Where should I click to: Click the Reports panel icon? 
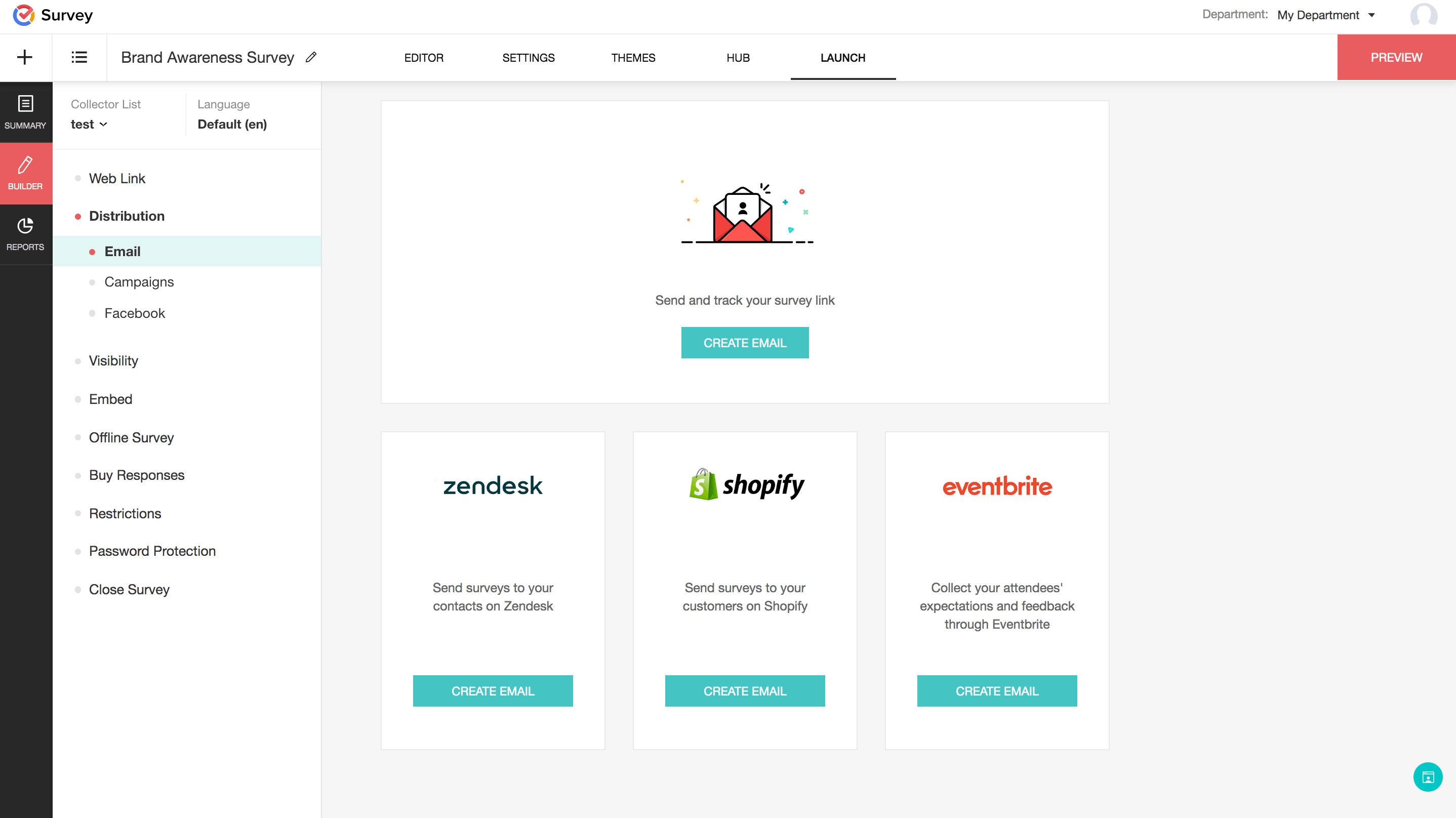point(25,234)
